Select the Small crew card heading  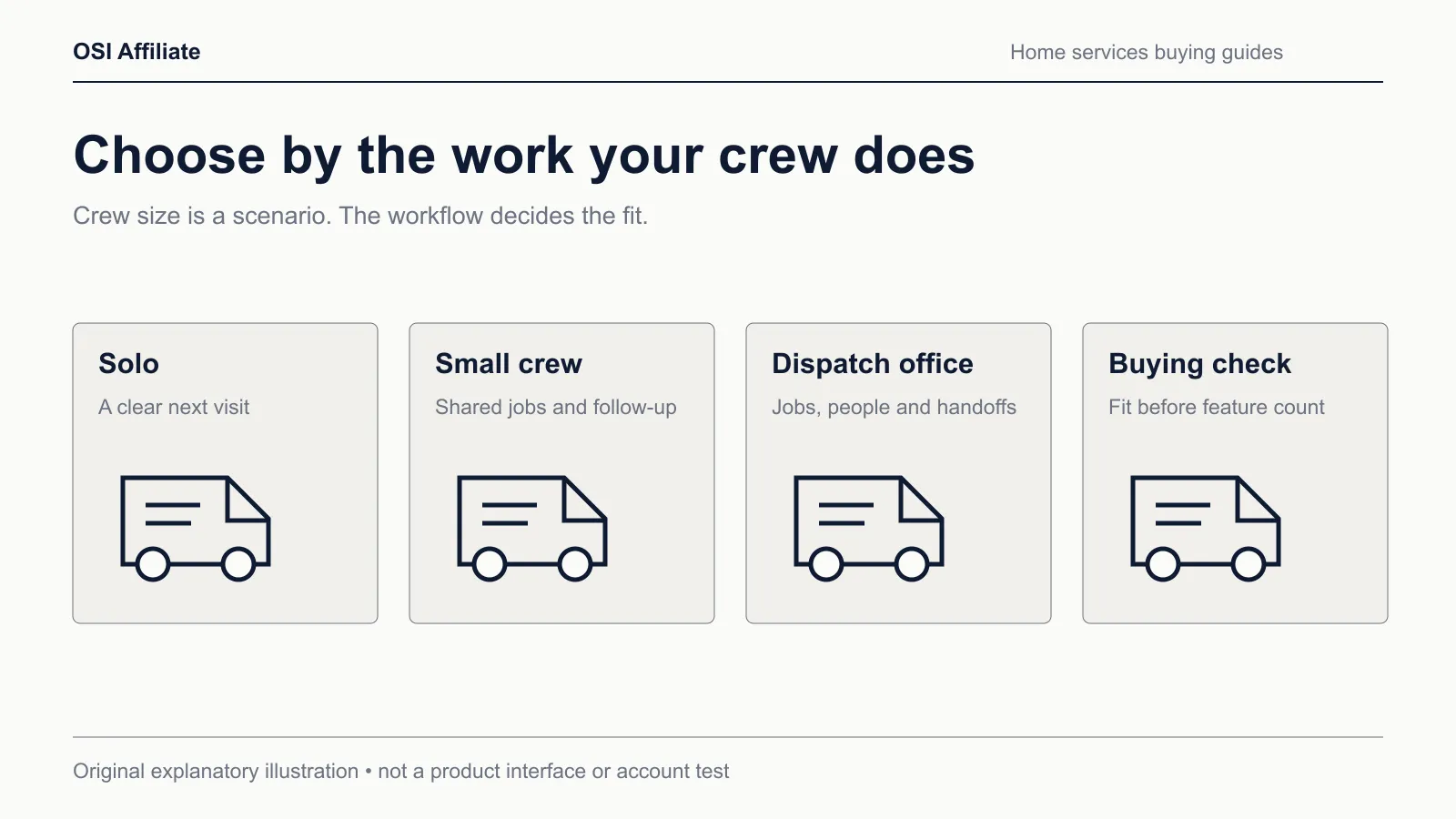point(509,364)
